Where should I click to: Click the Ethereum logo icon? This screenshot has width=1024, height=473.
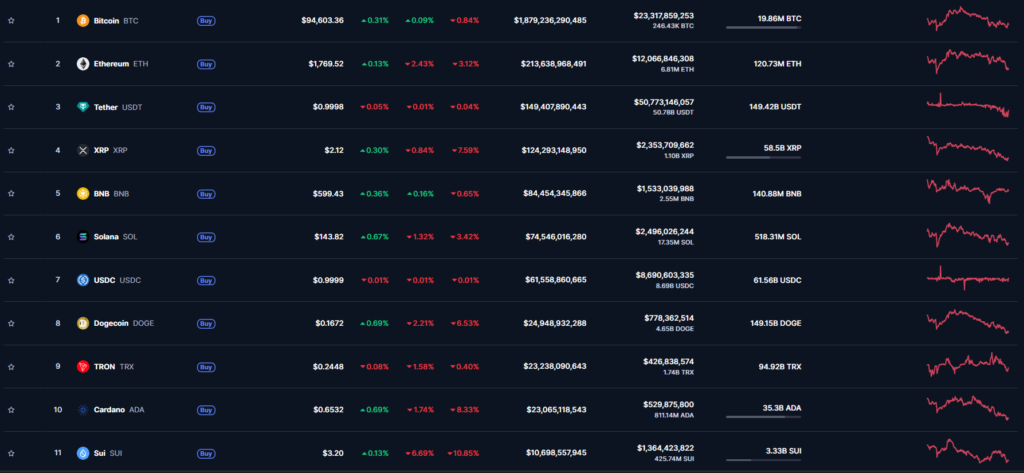[83, 64]
